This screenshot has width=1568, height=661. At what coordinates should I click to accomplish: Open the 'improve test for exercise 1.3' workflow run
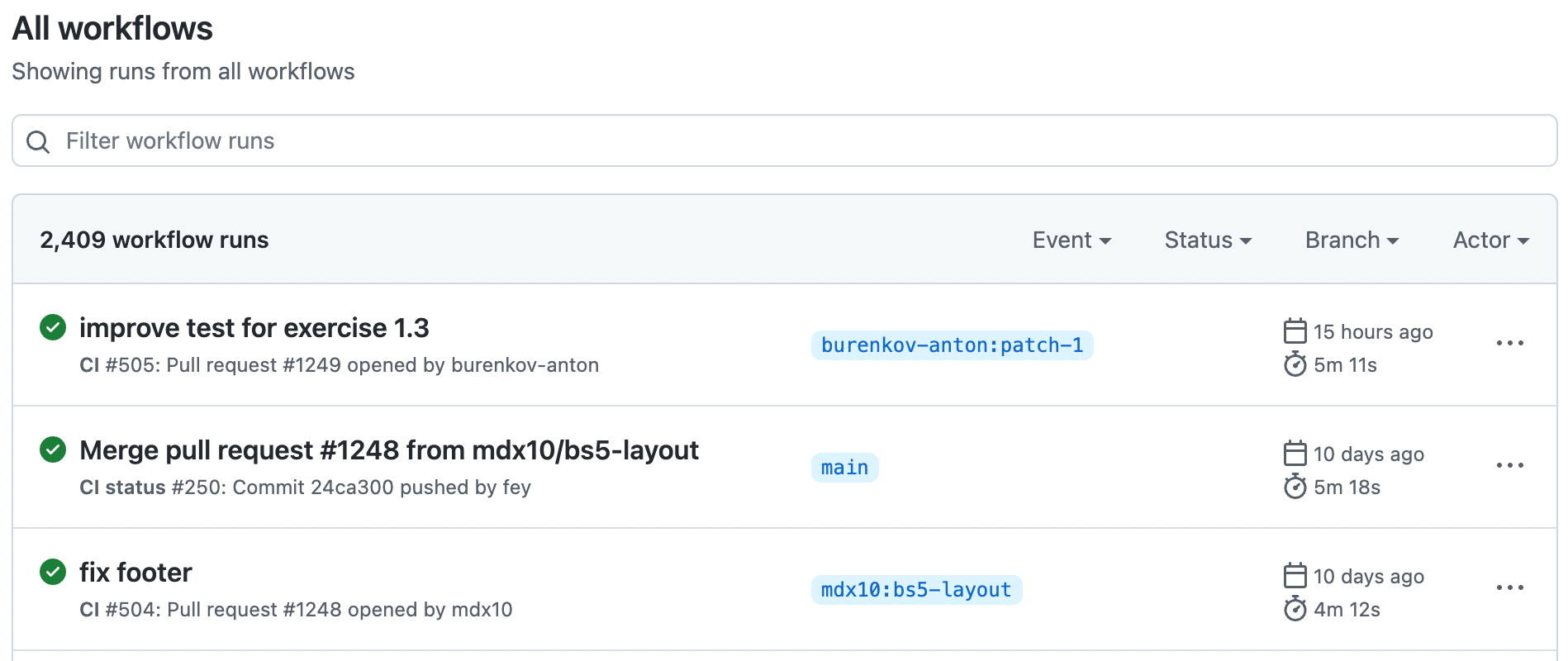click(254, 327)
